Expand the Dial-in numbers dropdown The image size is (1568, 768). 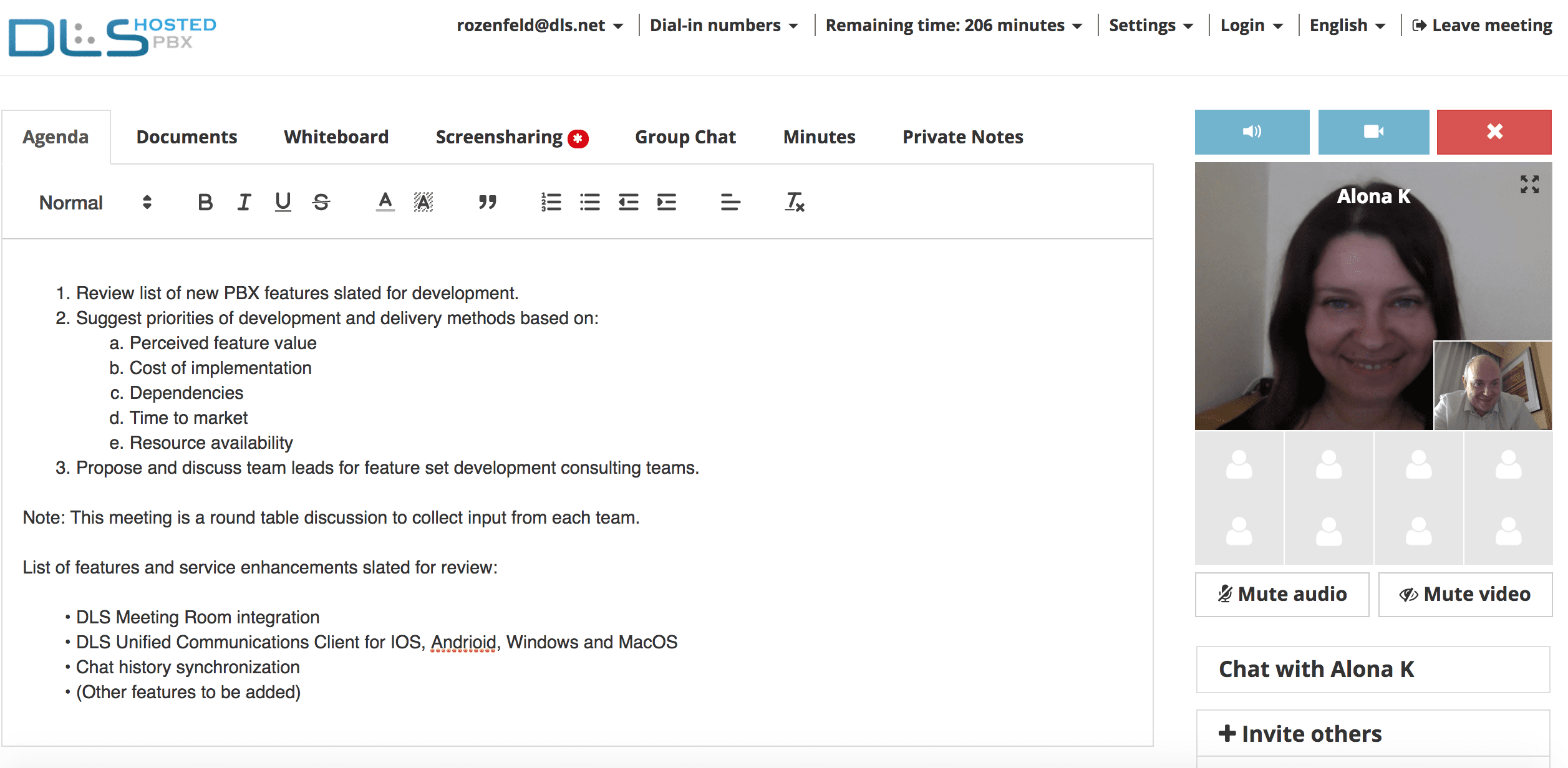point(724,26)
